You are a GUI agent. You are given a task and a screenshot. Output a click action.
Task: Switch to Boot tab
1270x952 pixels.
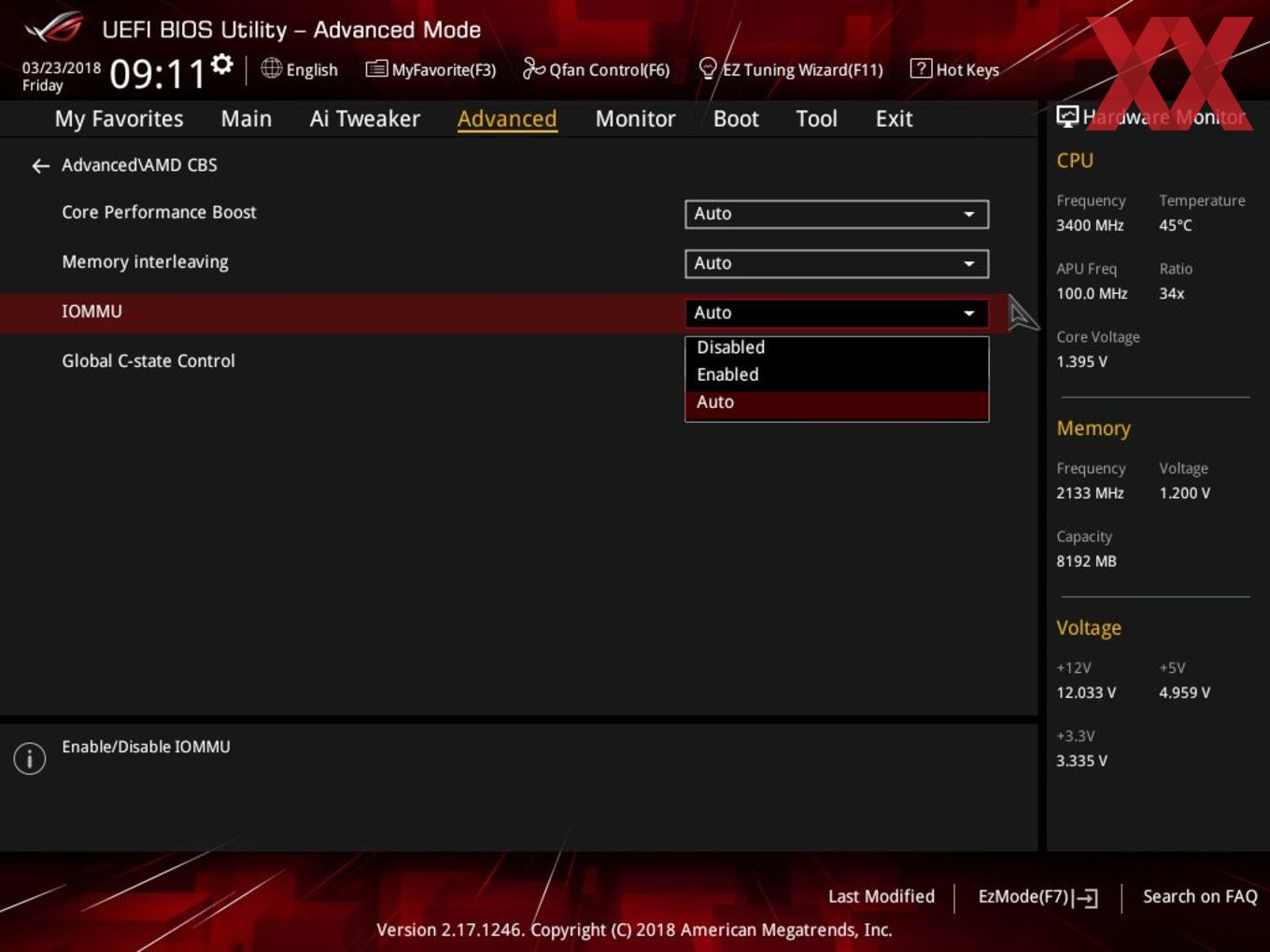[736, 119]
